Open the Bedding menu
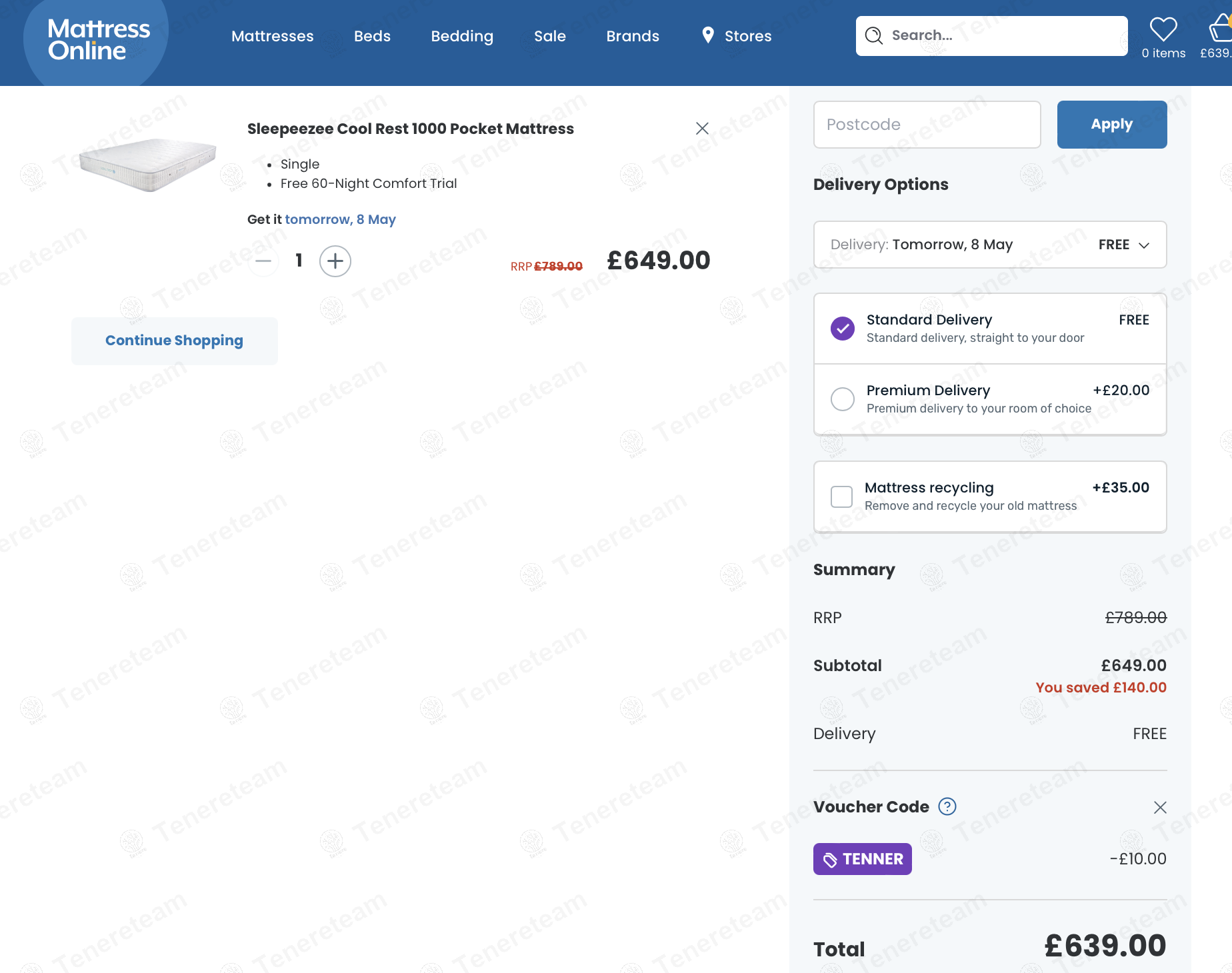Screen dimensions: 1232x973 (462, 36)
